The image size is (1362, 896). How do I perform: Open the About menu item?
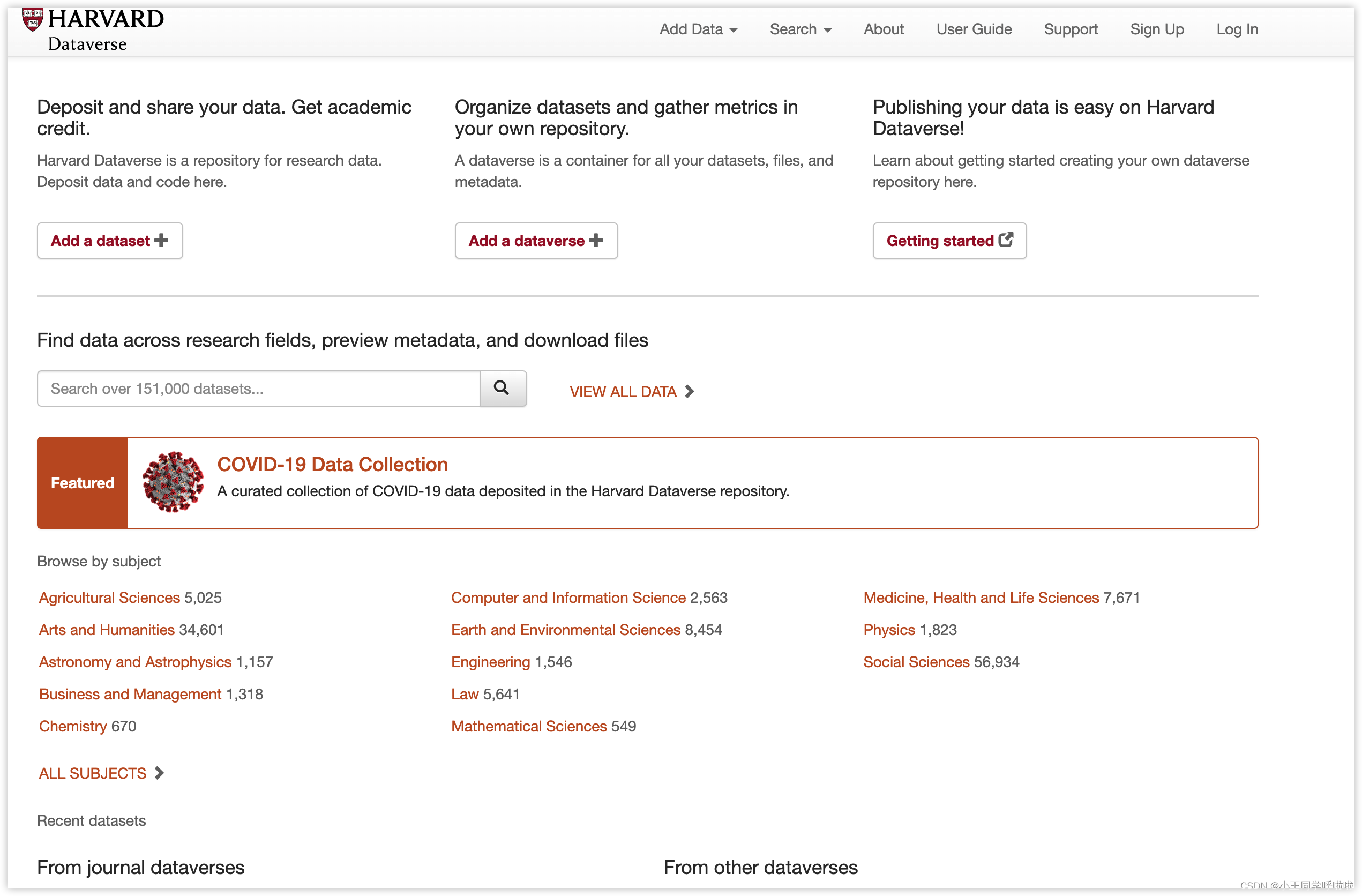(x=883, y=28)
